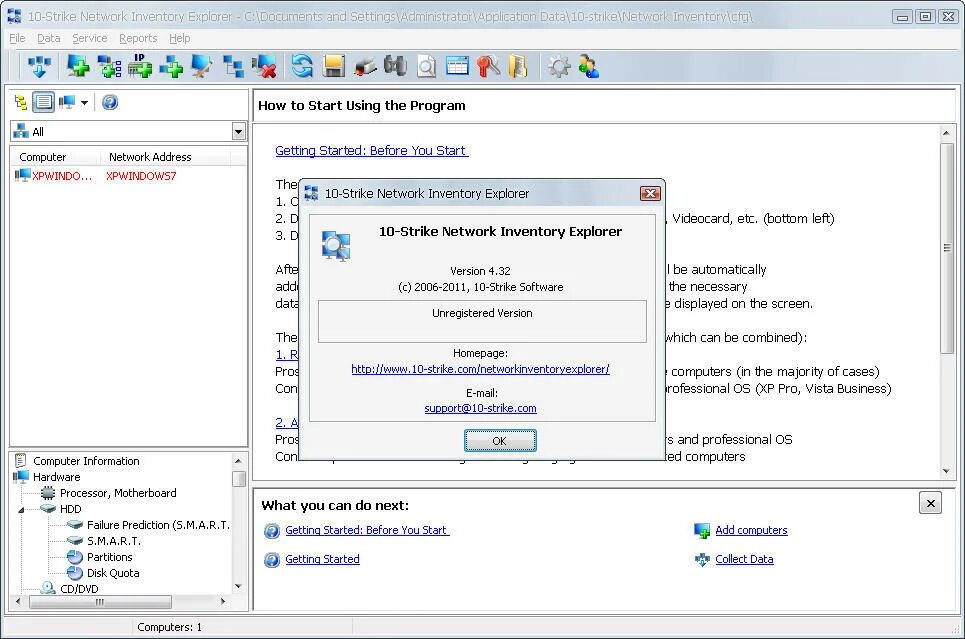
Task: Click the edit computer pencil toolbar icon
Action: [x=202, y=66]
